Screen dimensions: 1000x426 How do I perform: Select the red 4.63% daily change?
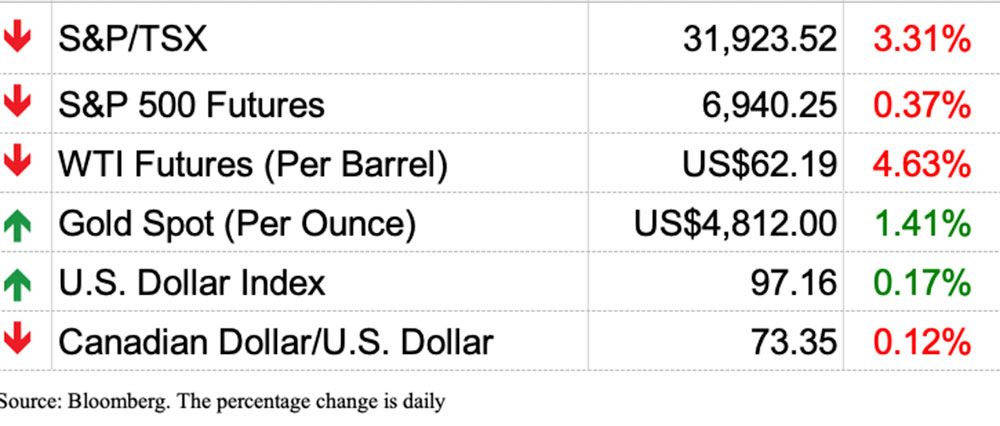click(x=921, y=164)
